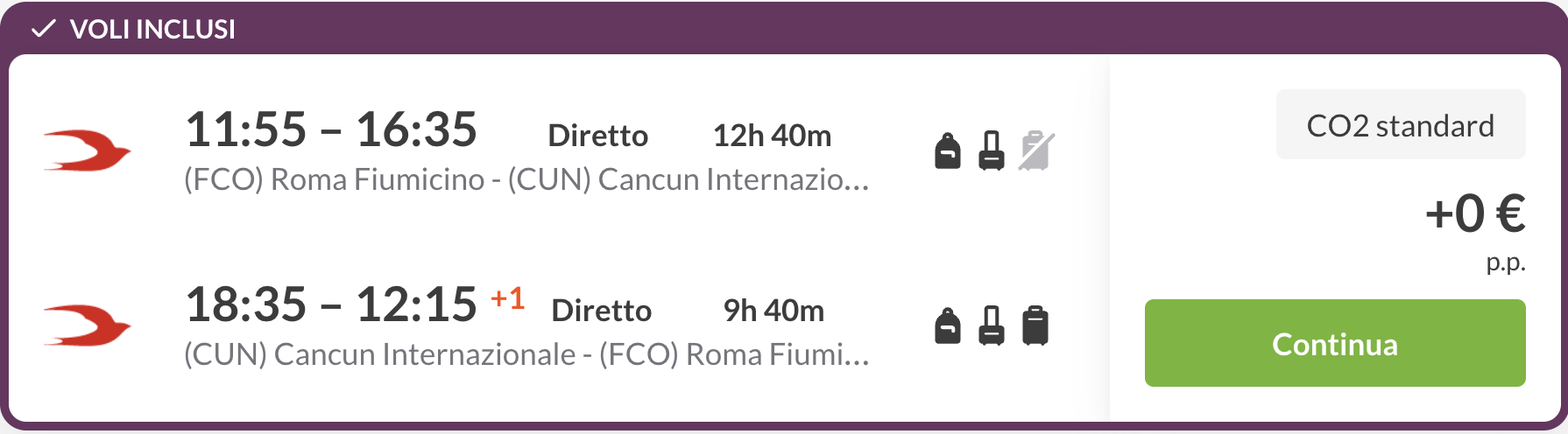
Task: Select the Voli Inclusi header label
Action: 152,29
